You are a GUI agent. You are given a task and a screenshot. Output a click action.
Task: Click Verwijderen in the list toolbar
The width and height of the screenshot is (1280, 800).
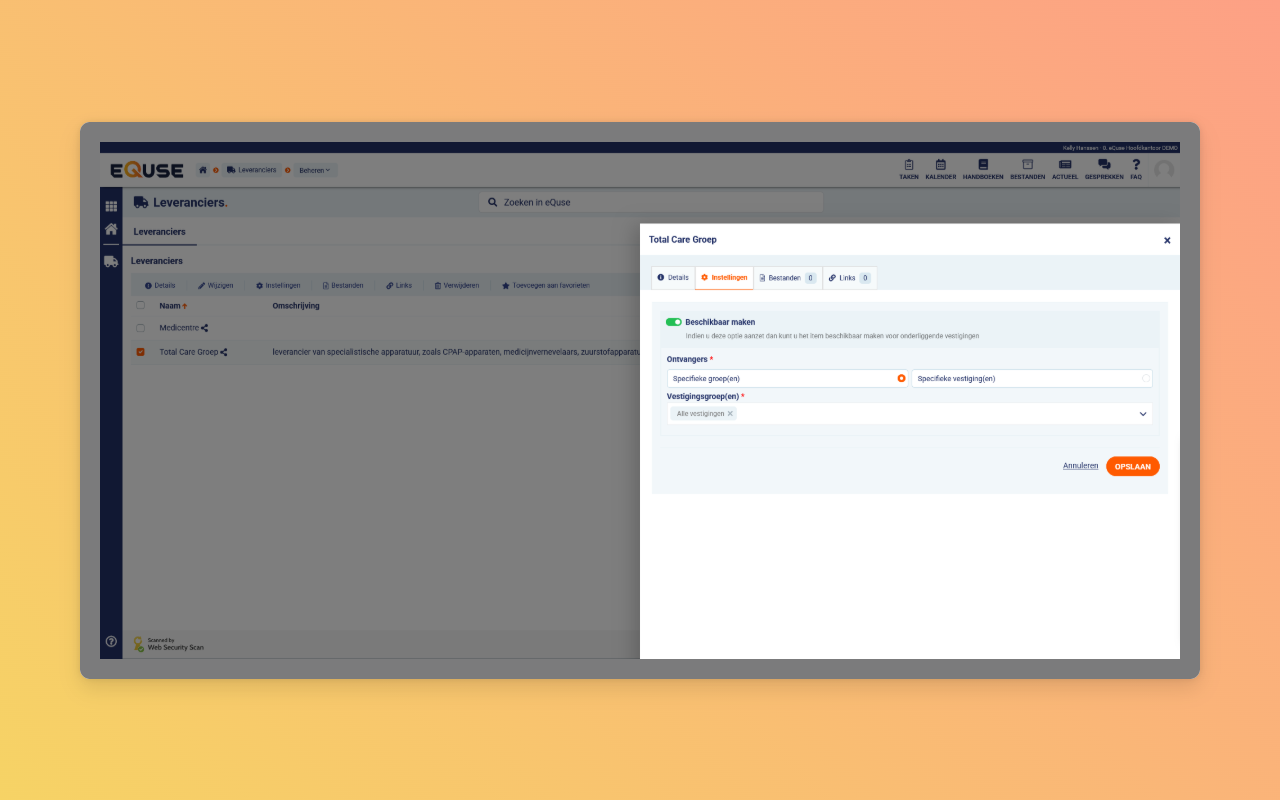click(x=456, y=285)
